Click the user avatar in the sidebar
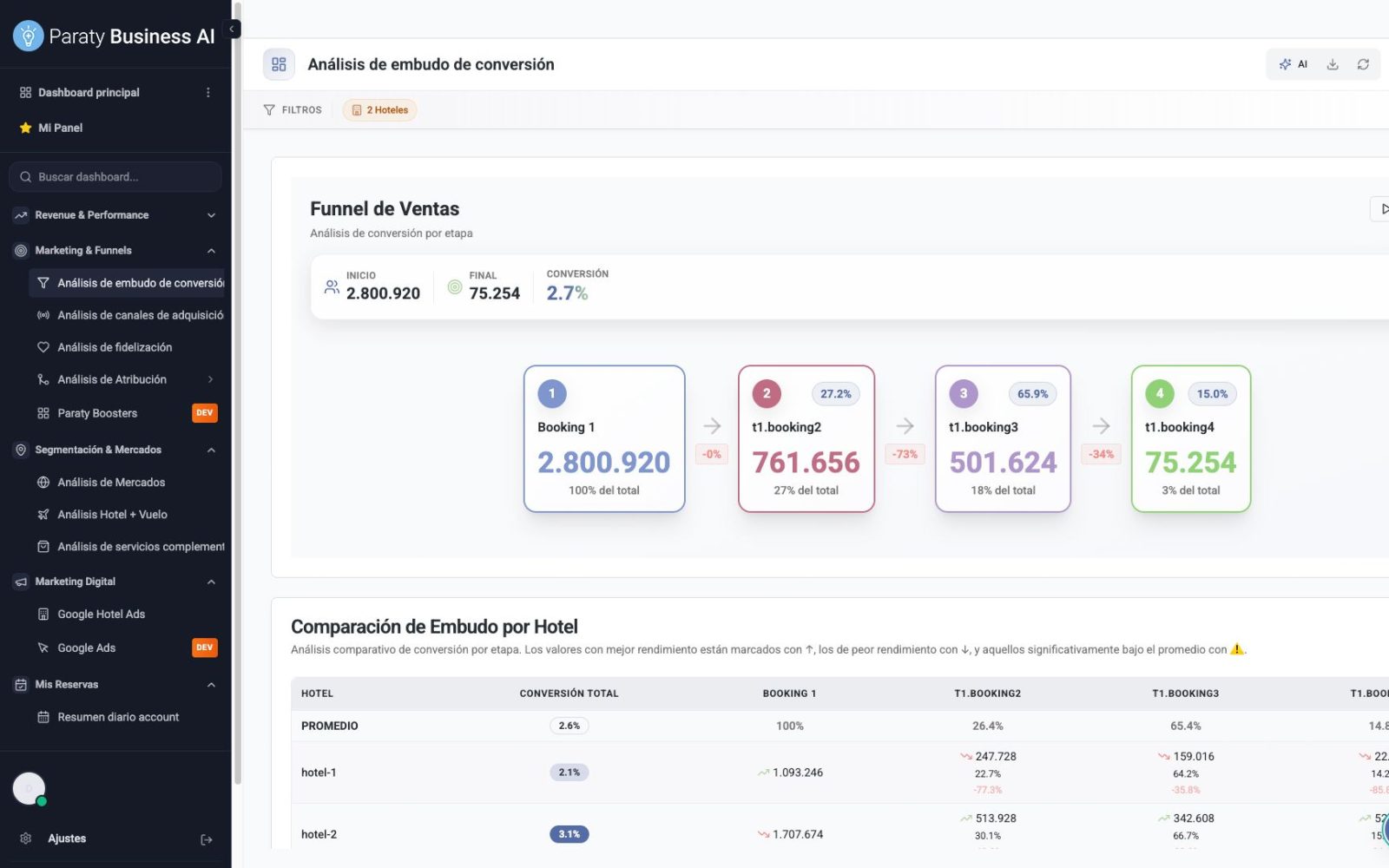This screenshot has width=1389, height=868. click(29, 789)
